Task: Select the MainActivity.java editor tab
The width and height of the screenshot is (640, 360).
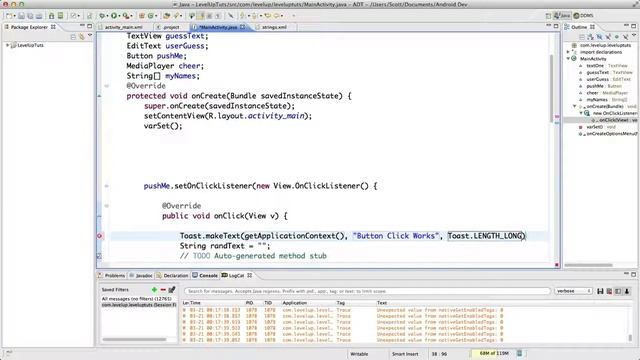Action: (x=219, y=27)
